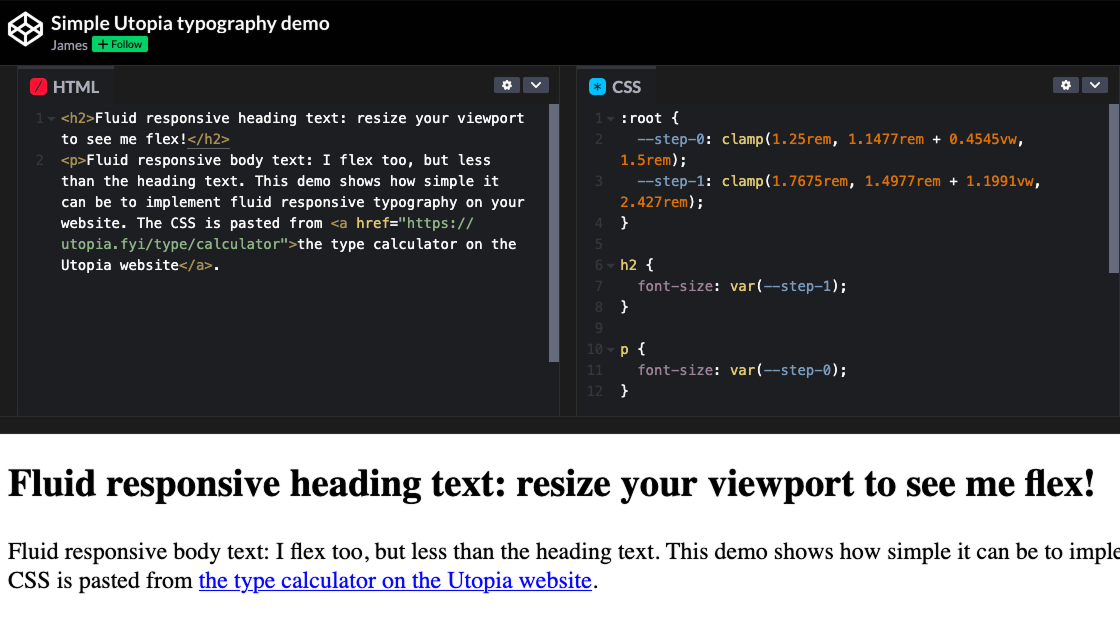This screenshot has height=630, width=1120.
Task: Open the CSS editor settings gear
Action: 1066,84
